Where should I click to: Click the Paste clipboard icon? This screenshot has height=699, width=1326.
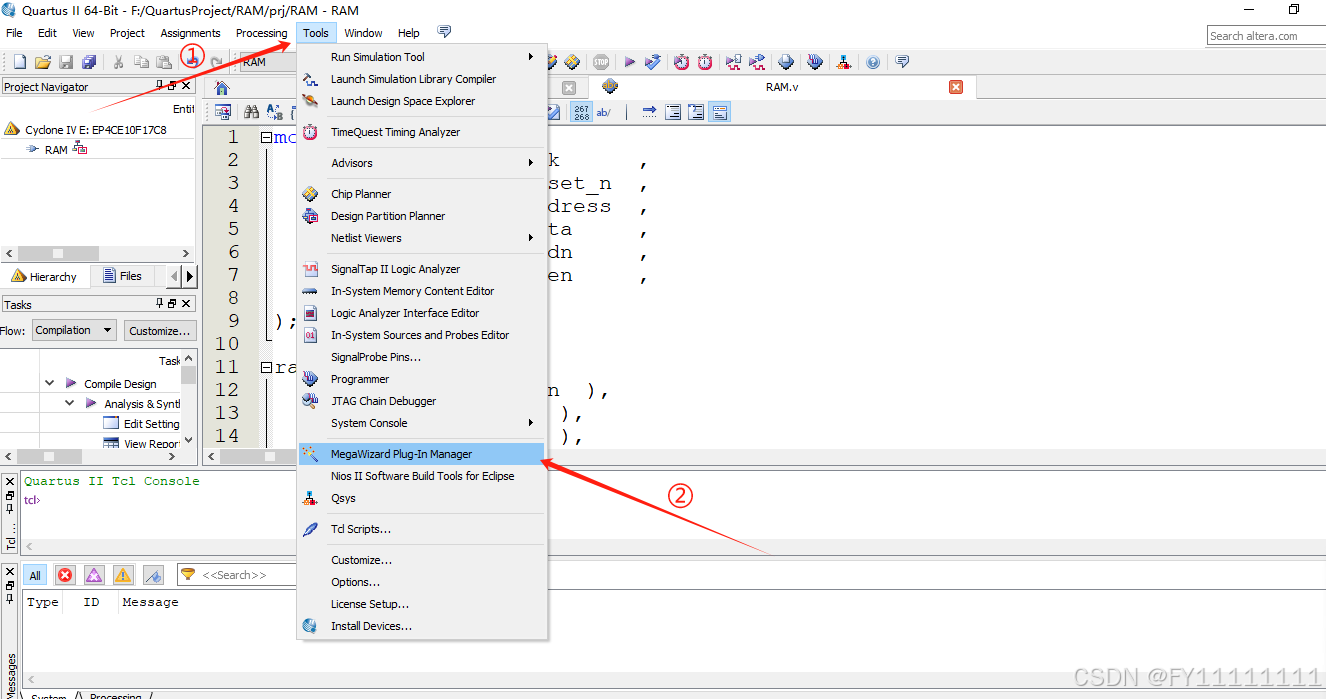[164, 62]
